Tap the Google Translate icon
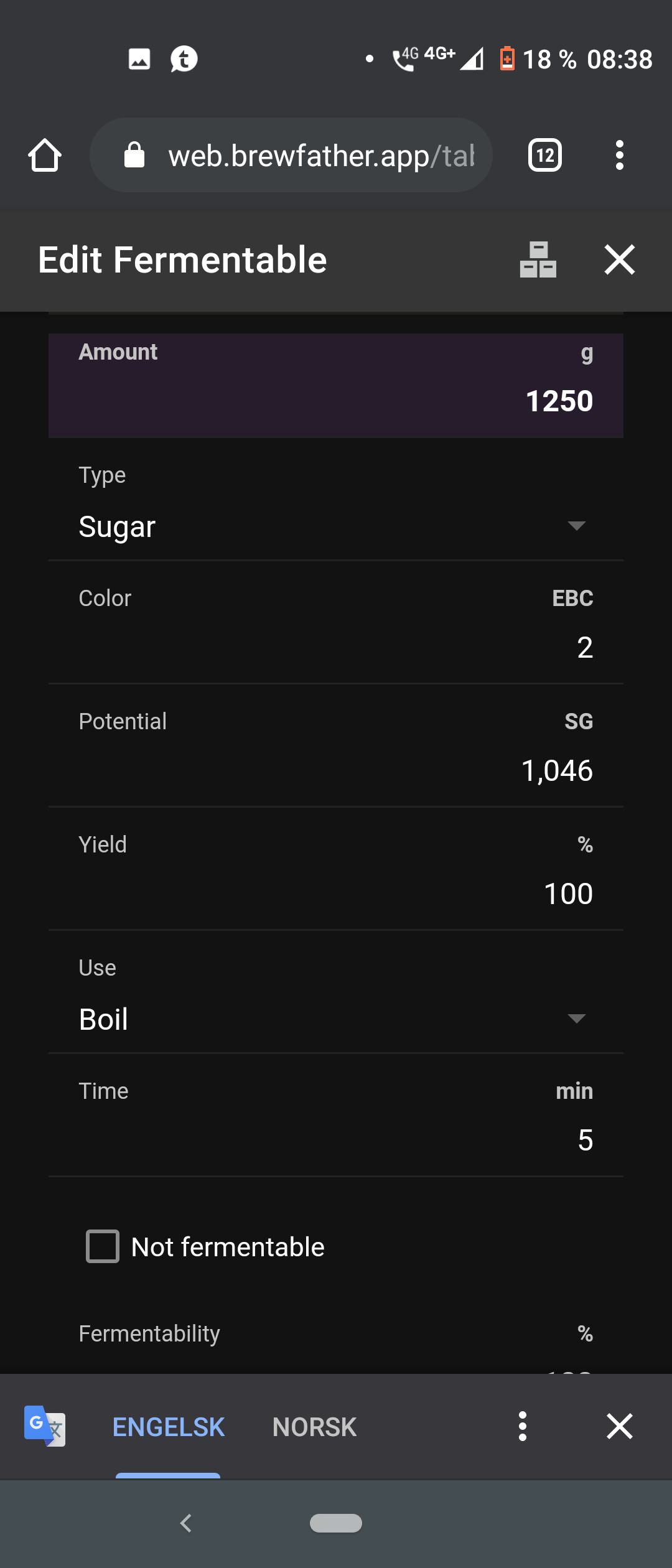Screen dimensions: 672x1568 (x=45, y=1426)
